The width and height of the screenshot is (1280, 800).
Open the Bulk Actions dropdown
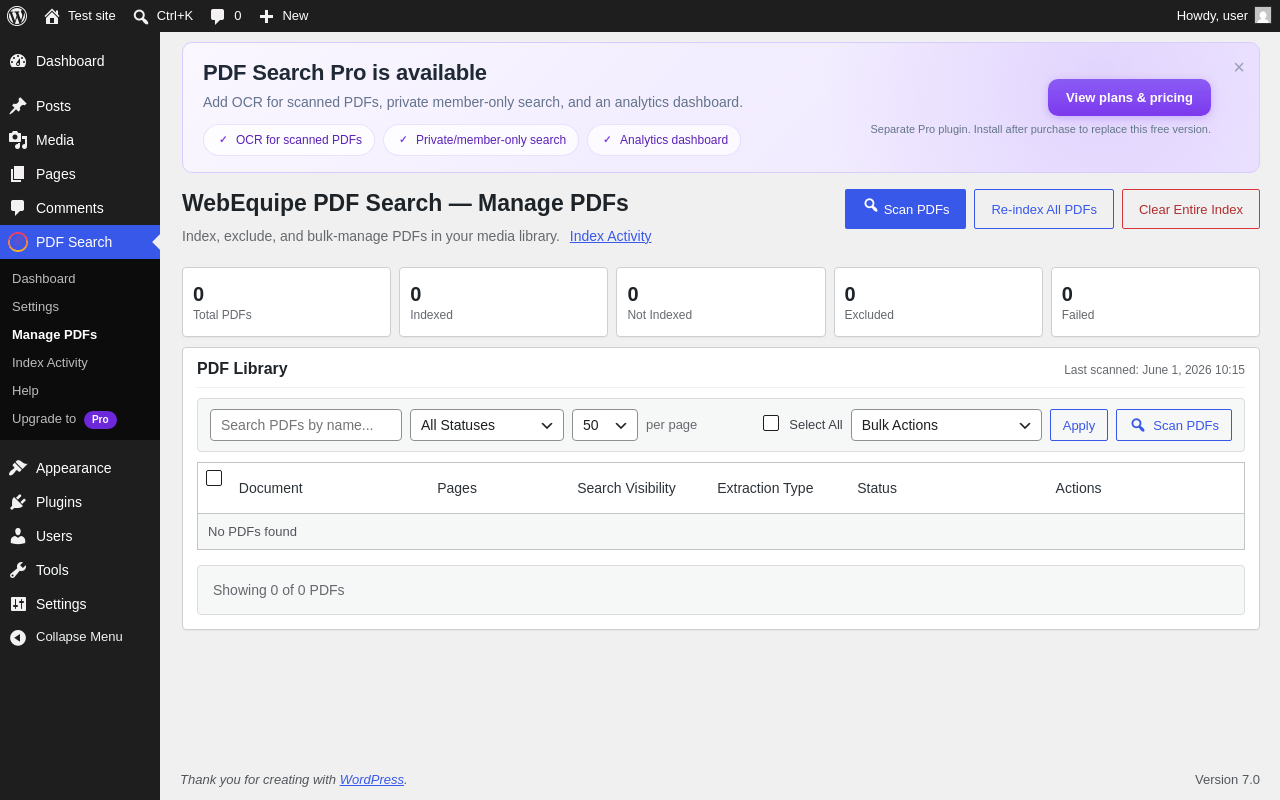[x=946, y=425]
